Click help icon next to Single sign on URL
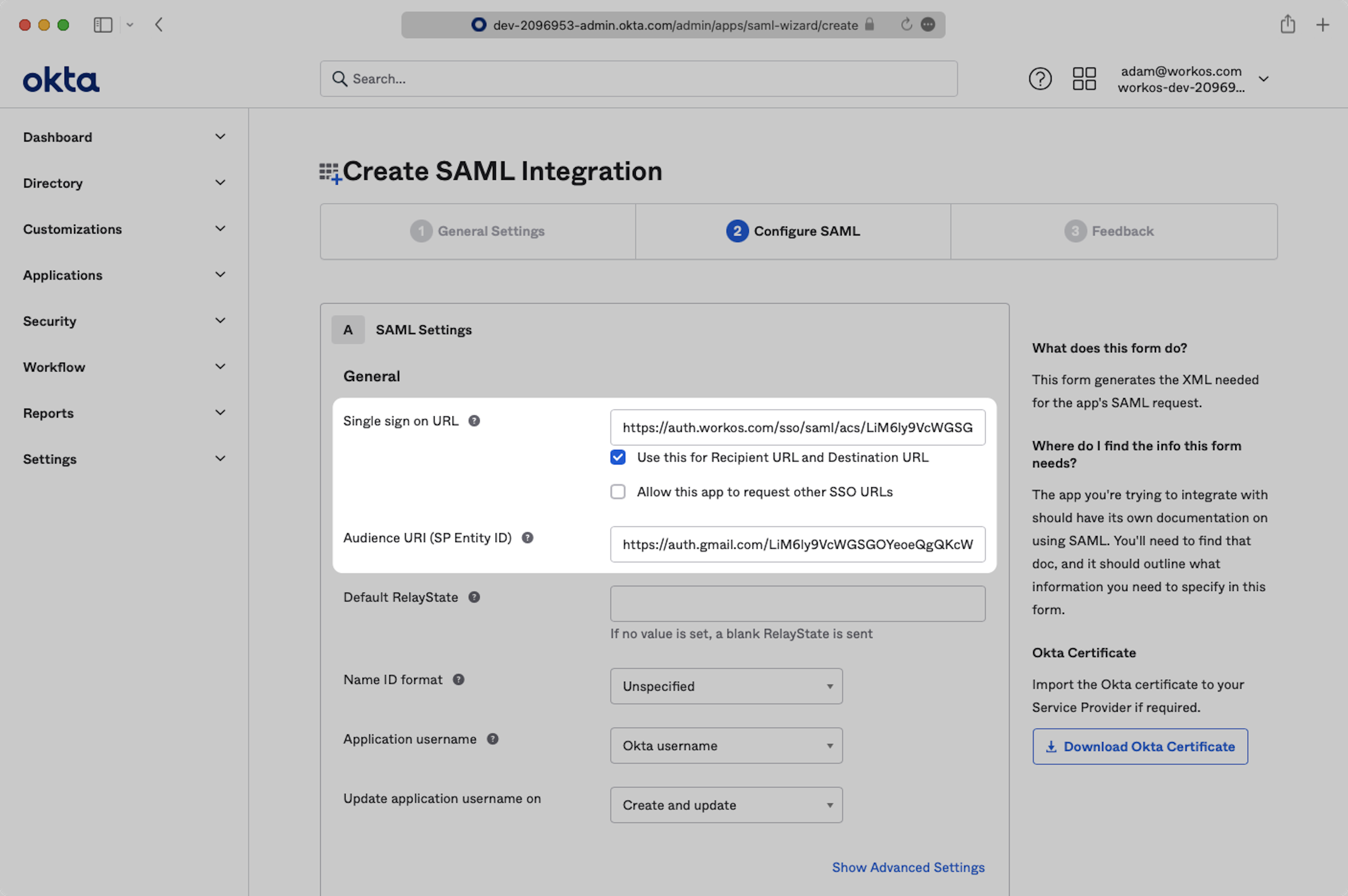The height and width of the screenshot is (896, 1348). [474, 421]
